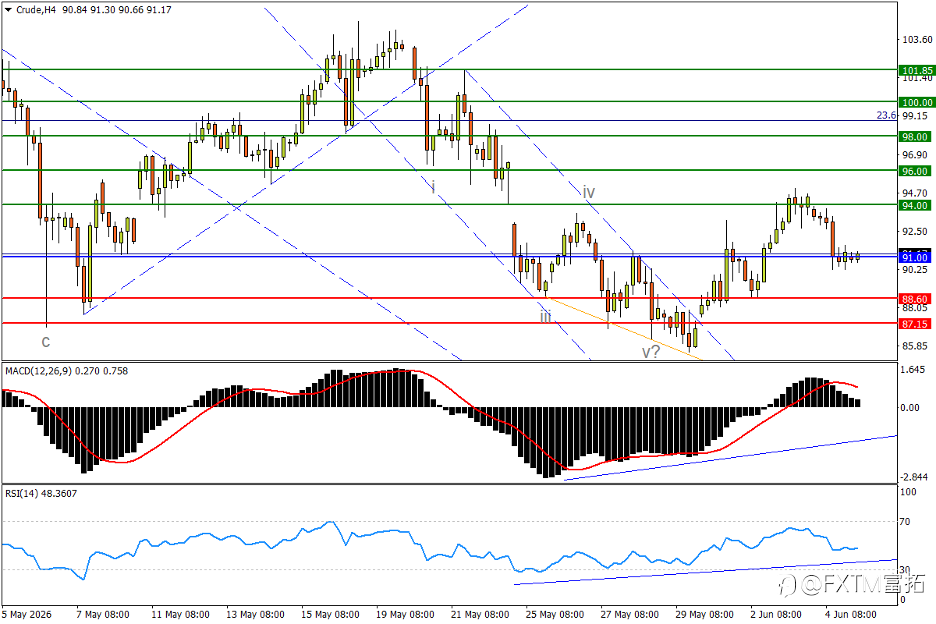Click the 88.05 price axis value

(x=915, y=308)
